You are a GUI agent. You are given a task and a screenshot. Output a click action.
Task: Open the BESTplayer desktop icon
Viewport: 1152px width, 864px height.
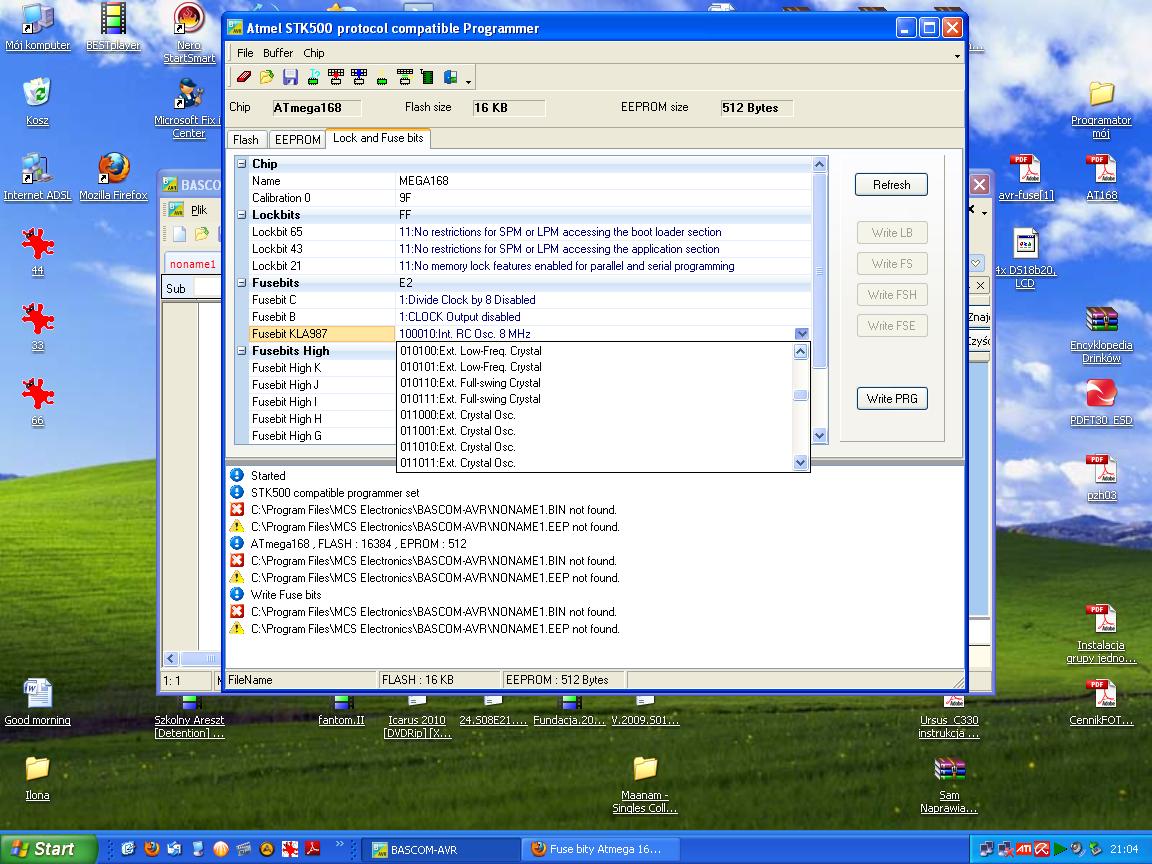click(113, 28)
